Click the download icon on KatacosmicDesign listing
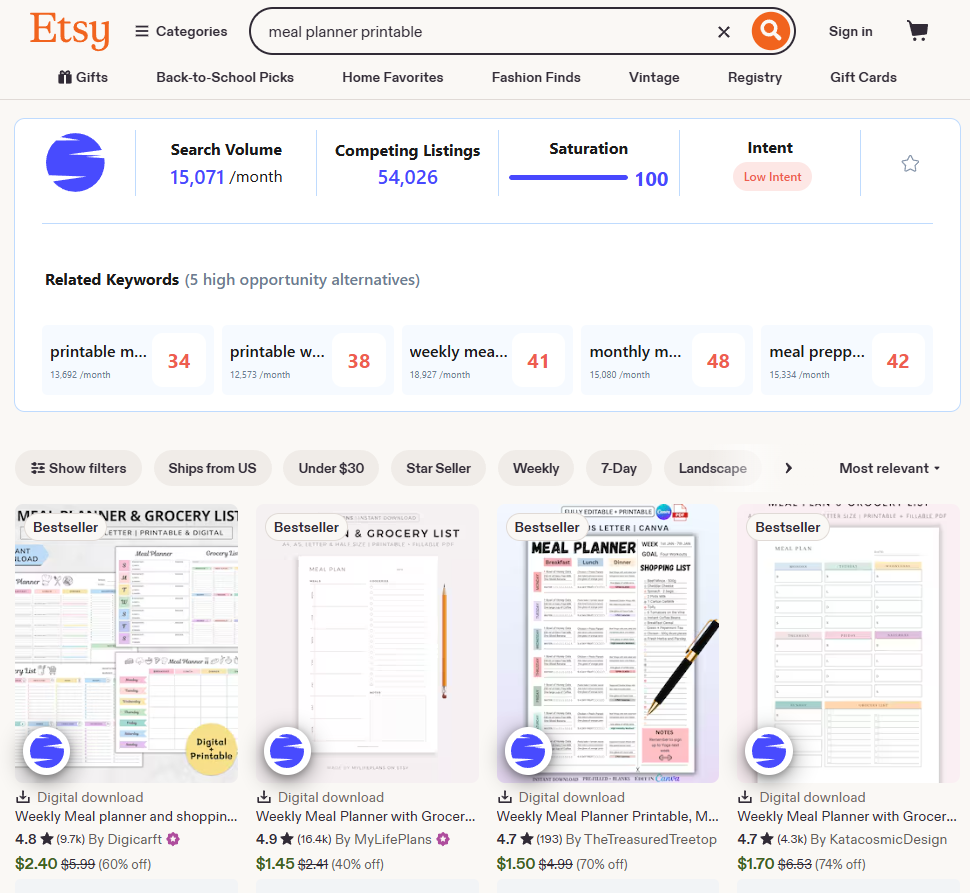Screen dimensions: 970x893 pos(745,797)
